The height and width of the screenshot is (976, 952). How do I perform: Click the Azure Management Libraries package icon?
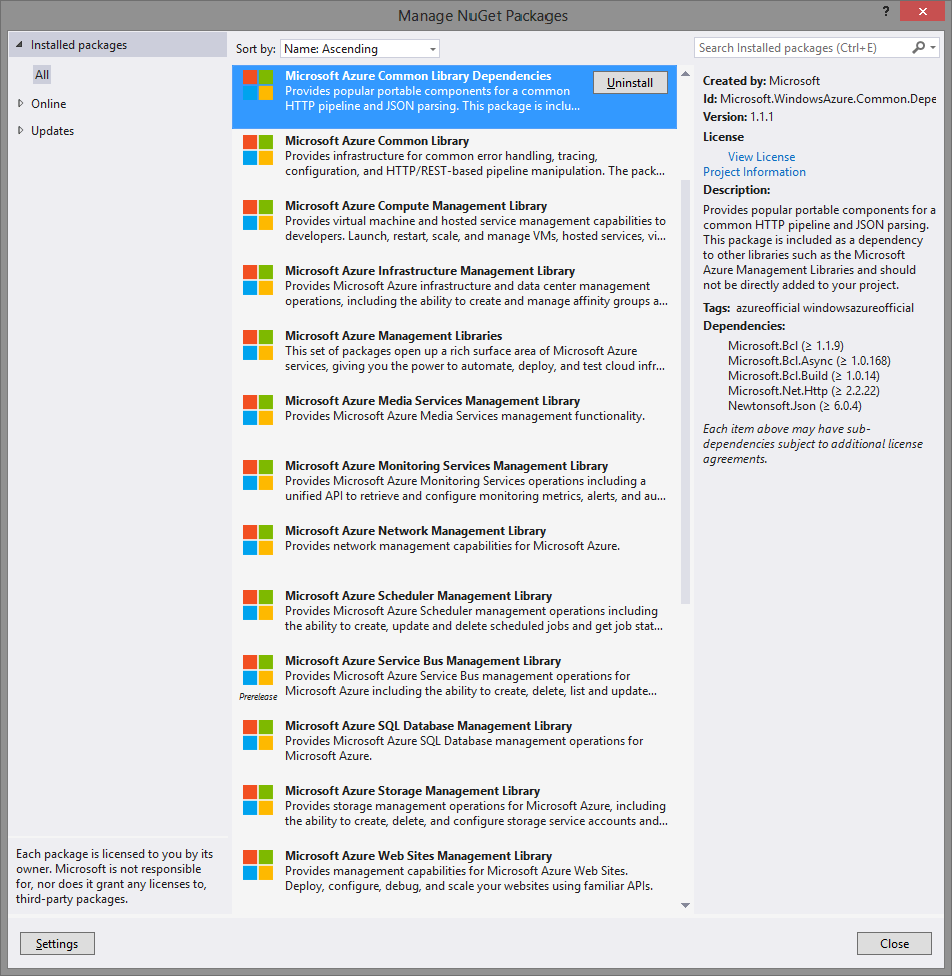coord(258,345)
